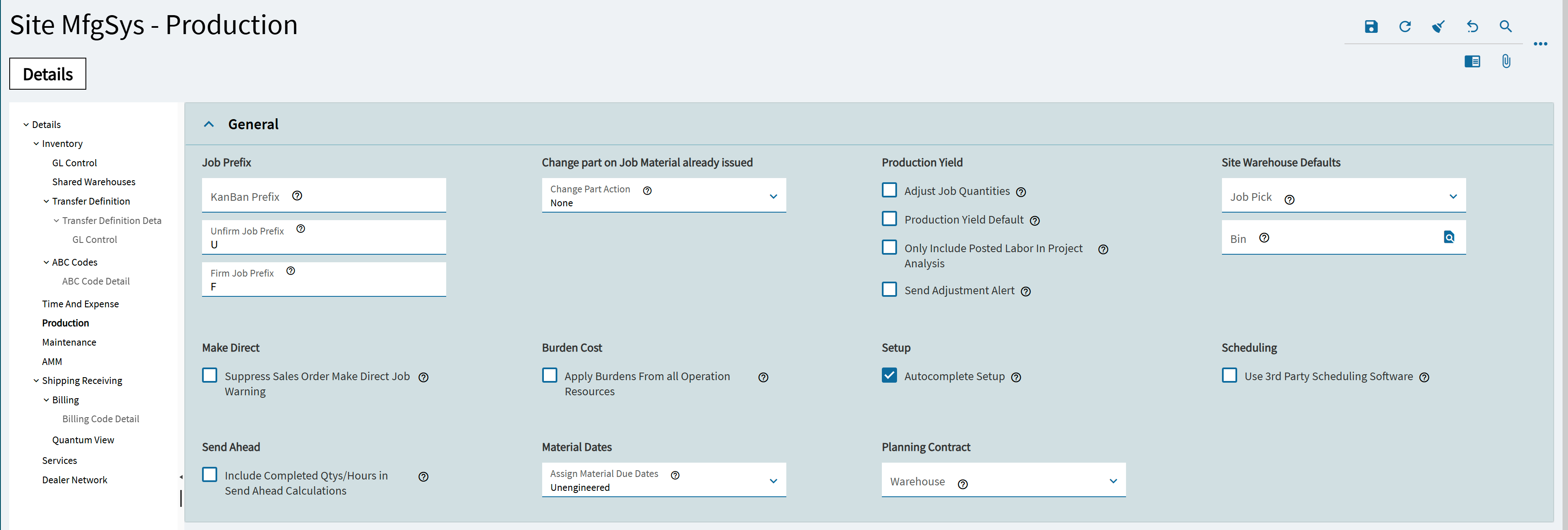
Task: Click the Clear brush icon
Action: 1438,26
